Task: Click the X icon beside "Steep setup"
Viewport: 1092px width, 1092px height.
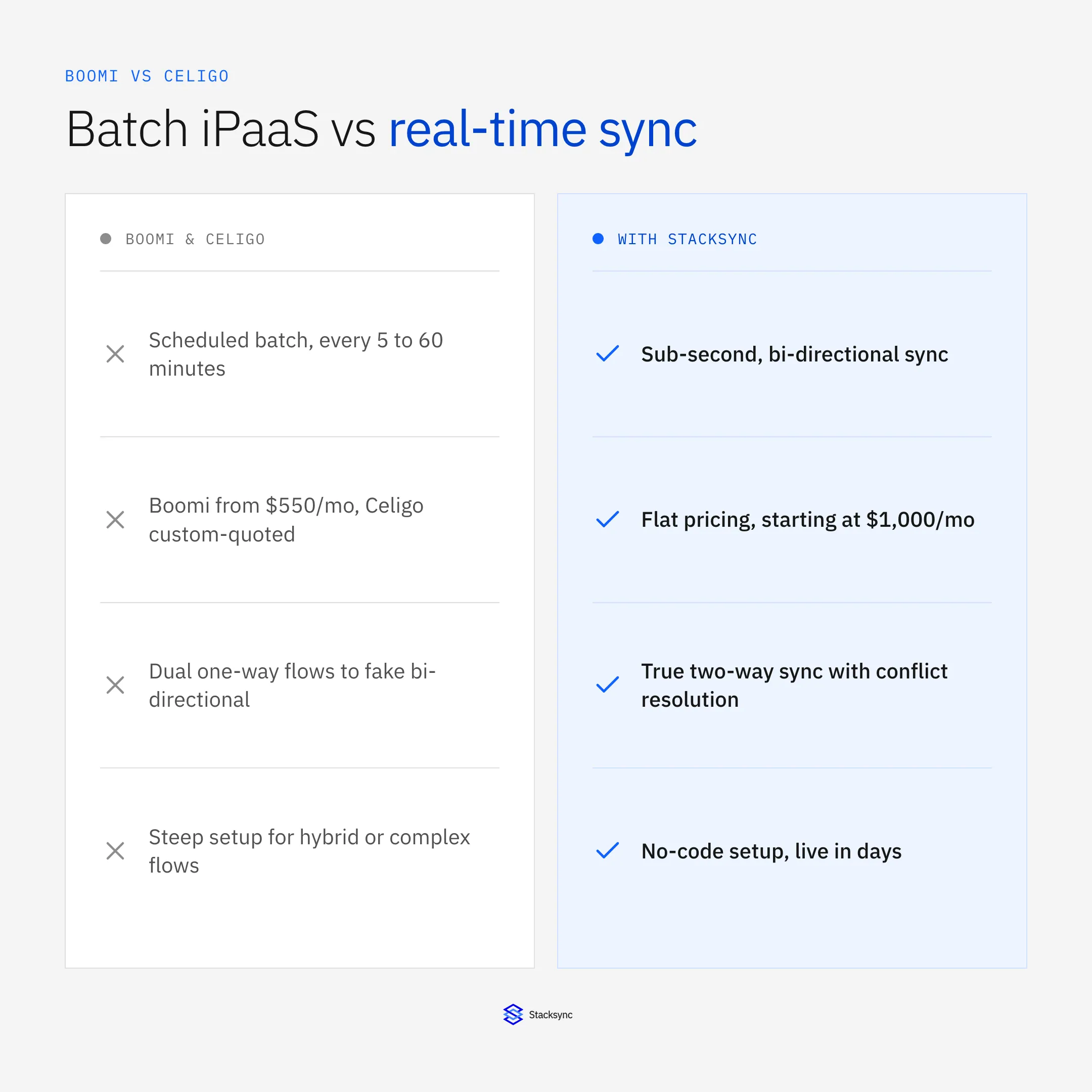Action: (x=115, y=851)
